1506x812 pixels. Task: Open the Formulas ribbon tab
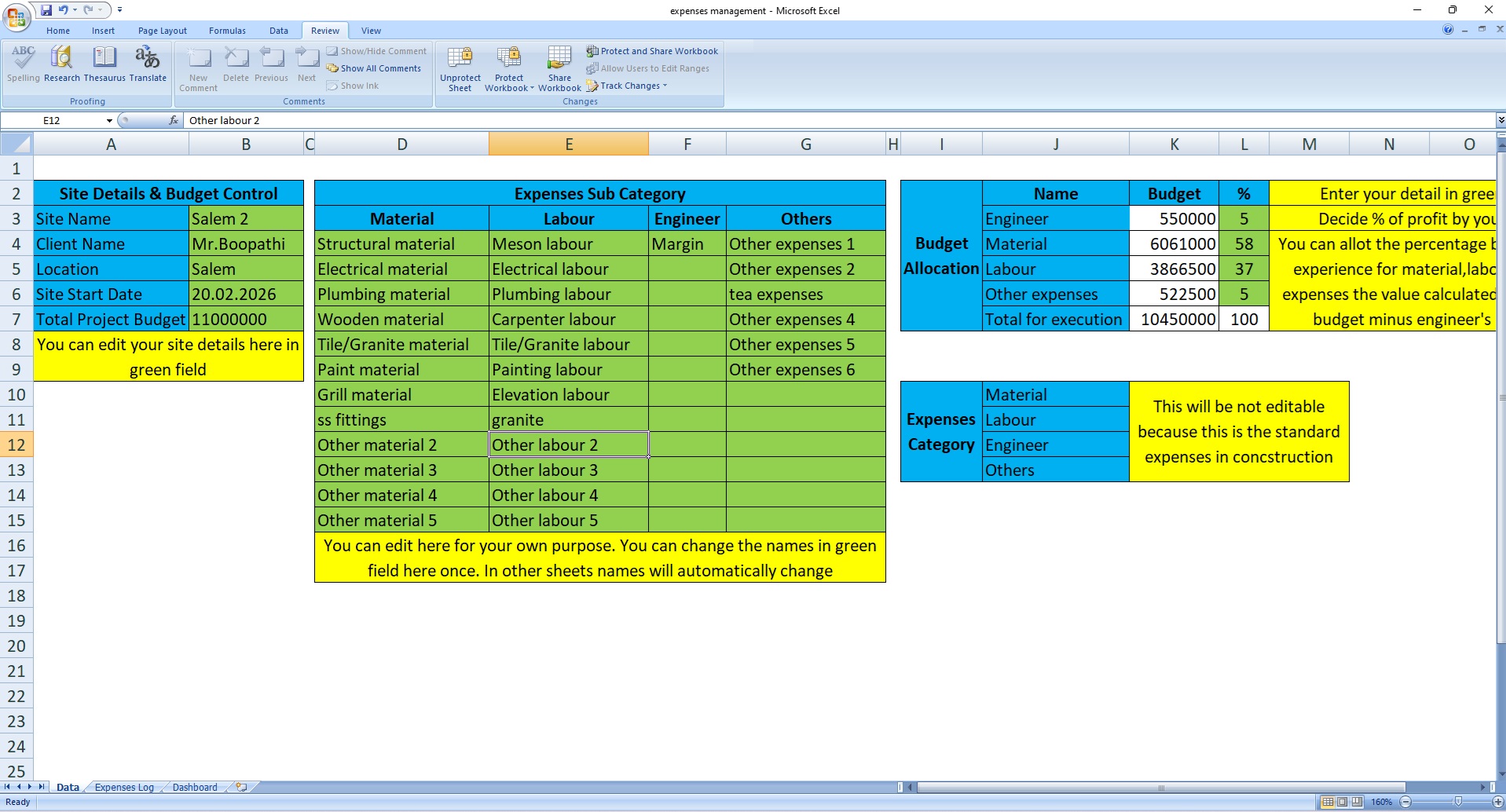click(x=227, y=31)
